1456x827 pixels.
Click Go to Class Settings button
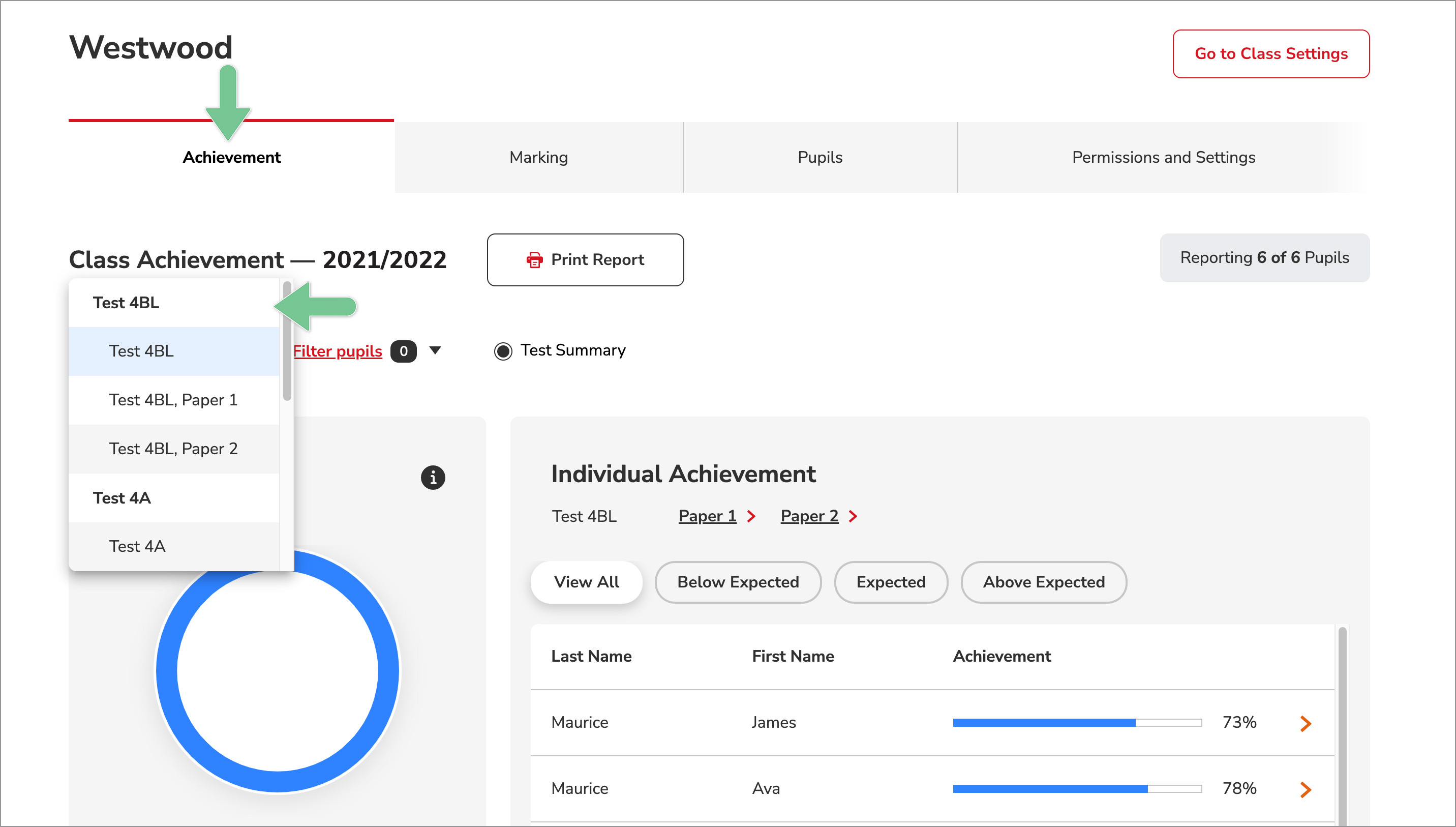click(1270, 53)
